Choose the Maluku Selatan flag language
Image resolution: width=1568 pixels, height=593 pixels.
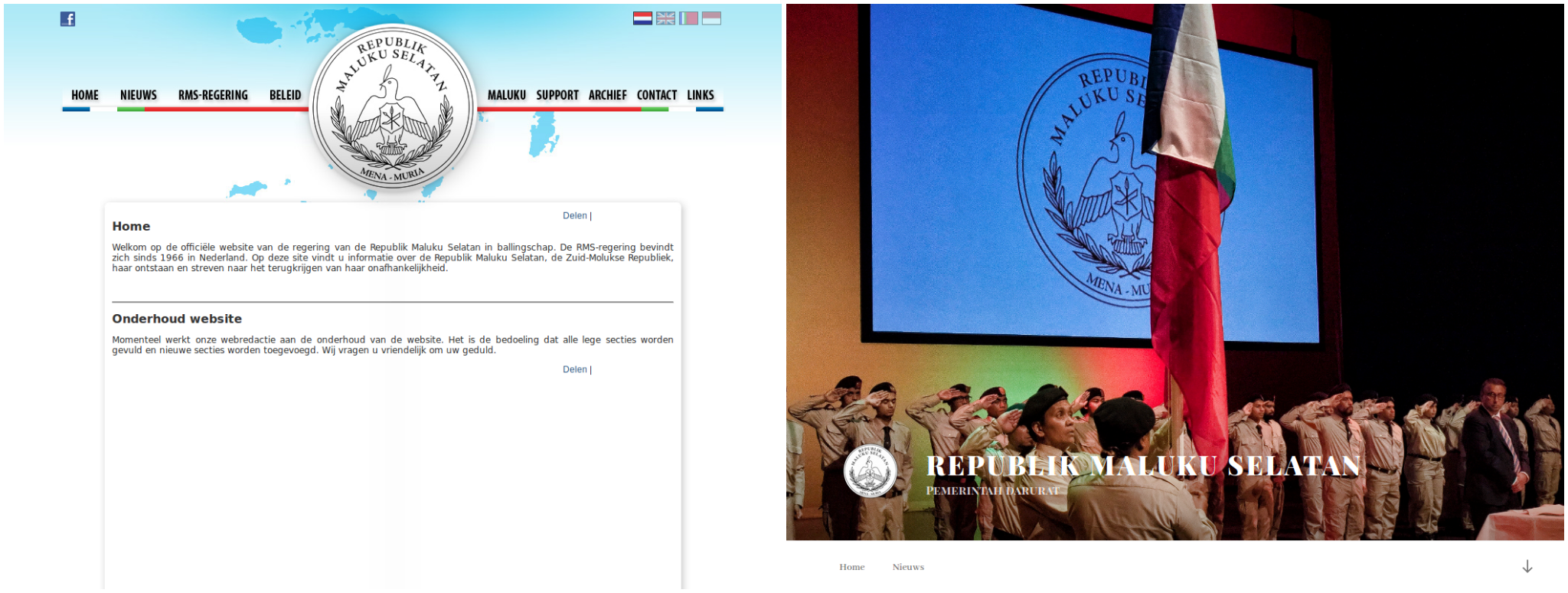pos(688,18)
